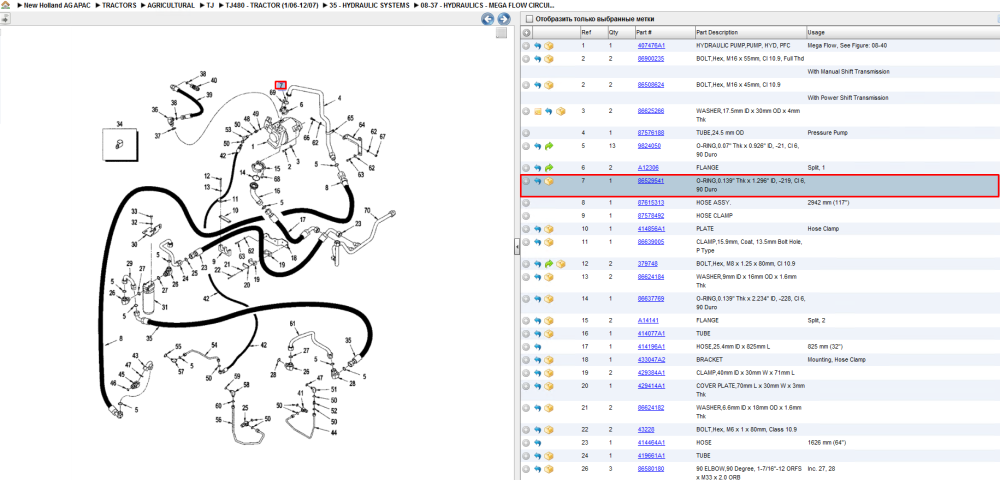Enable 'Отобразить только выбранные метки' checkbox
The width and height of the screenshot is (1000, 480).
click(x=529, y=19)
